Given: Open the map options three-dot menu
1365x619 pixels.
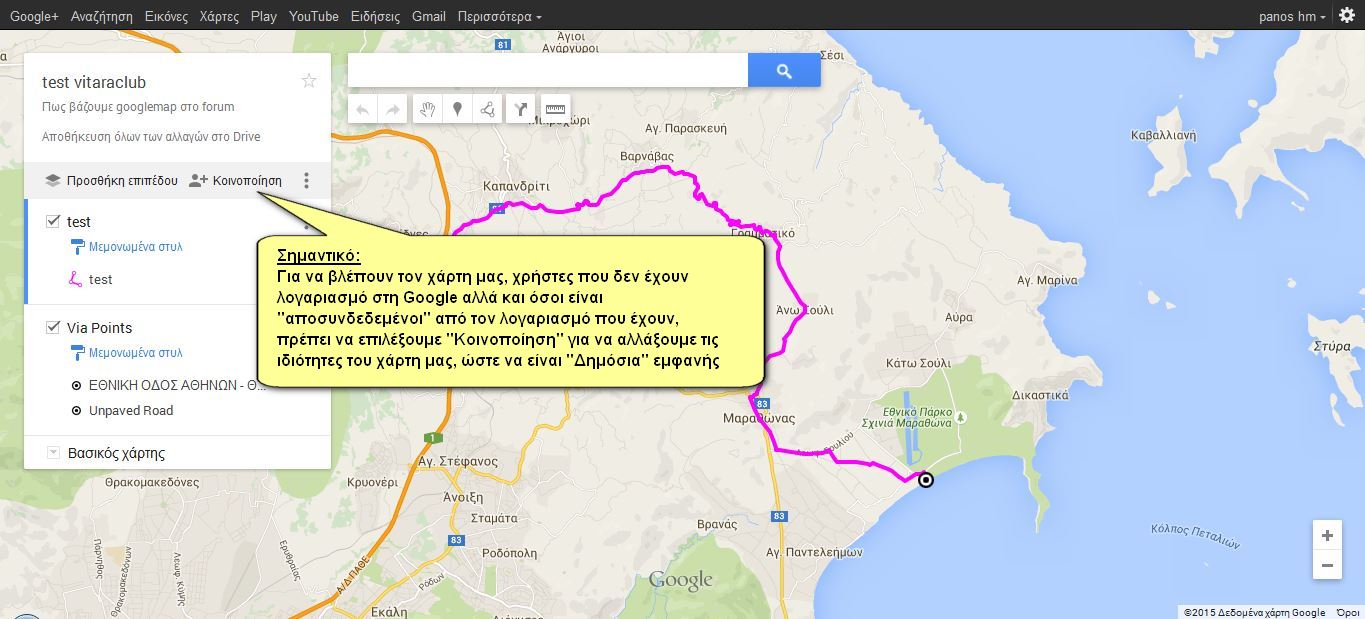Looking at the screenshot, I should (x=307, y=181).
